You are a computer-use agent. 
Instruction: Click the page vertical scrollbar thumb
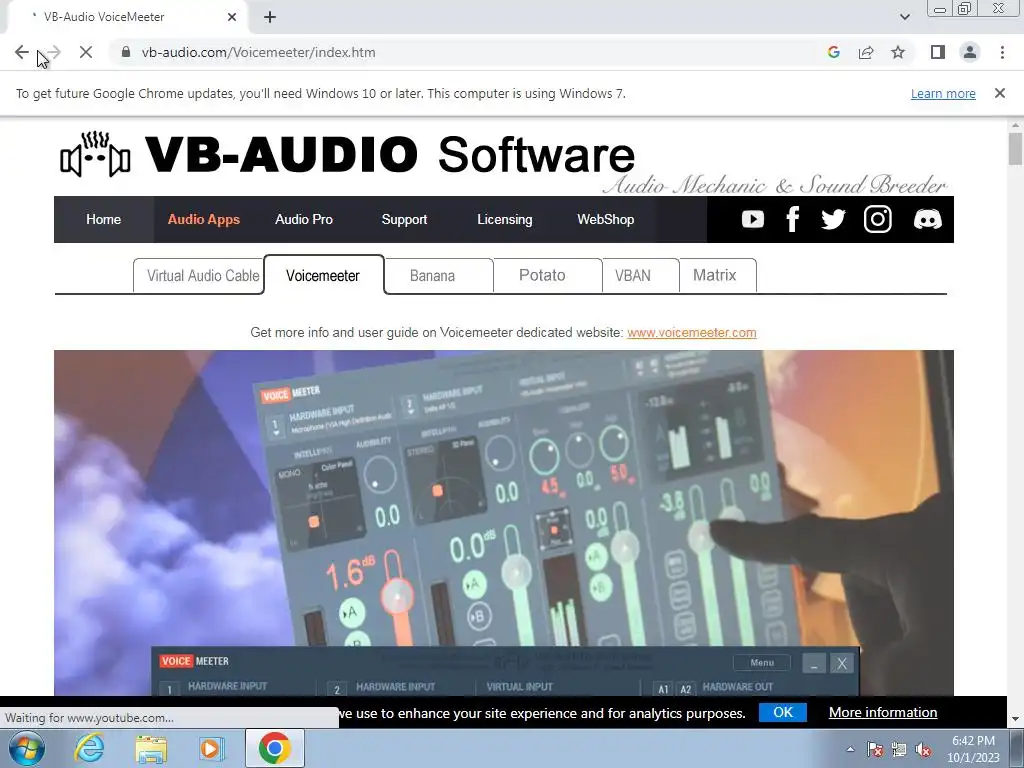pos(1015,149)
